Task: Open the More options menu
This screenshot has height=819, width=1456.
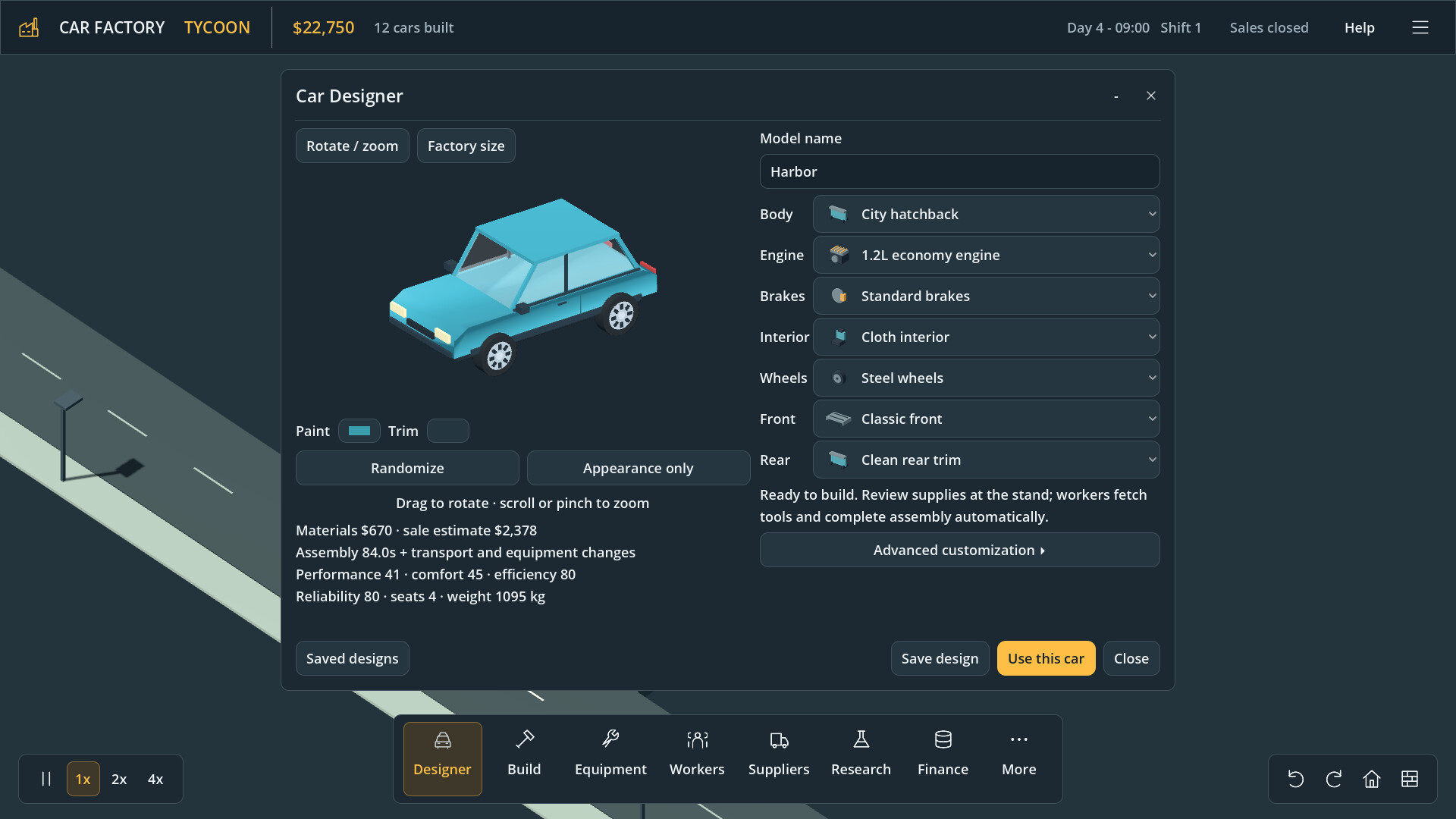Action: click(x=1018, y=758)
